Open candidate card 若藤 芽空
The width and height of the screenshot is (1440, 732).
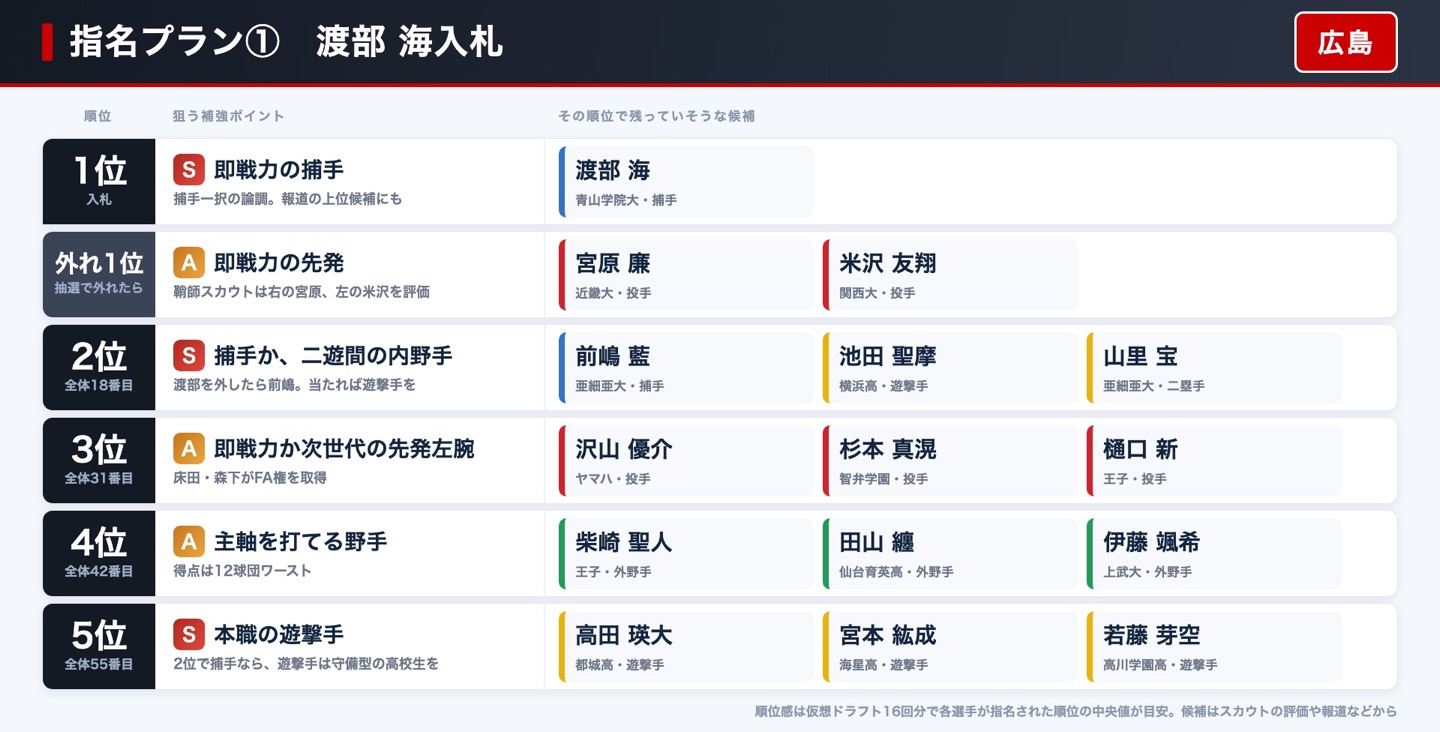1214,647
